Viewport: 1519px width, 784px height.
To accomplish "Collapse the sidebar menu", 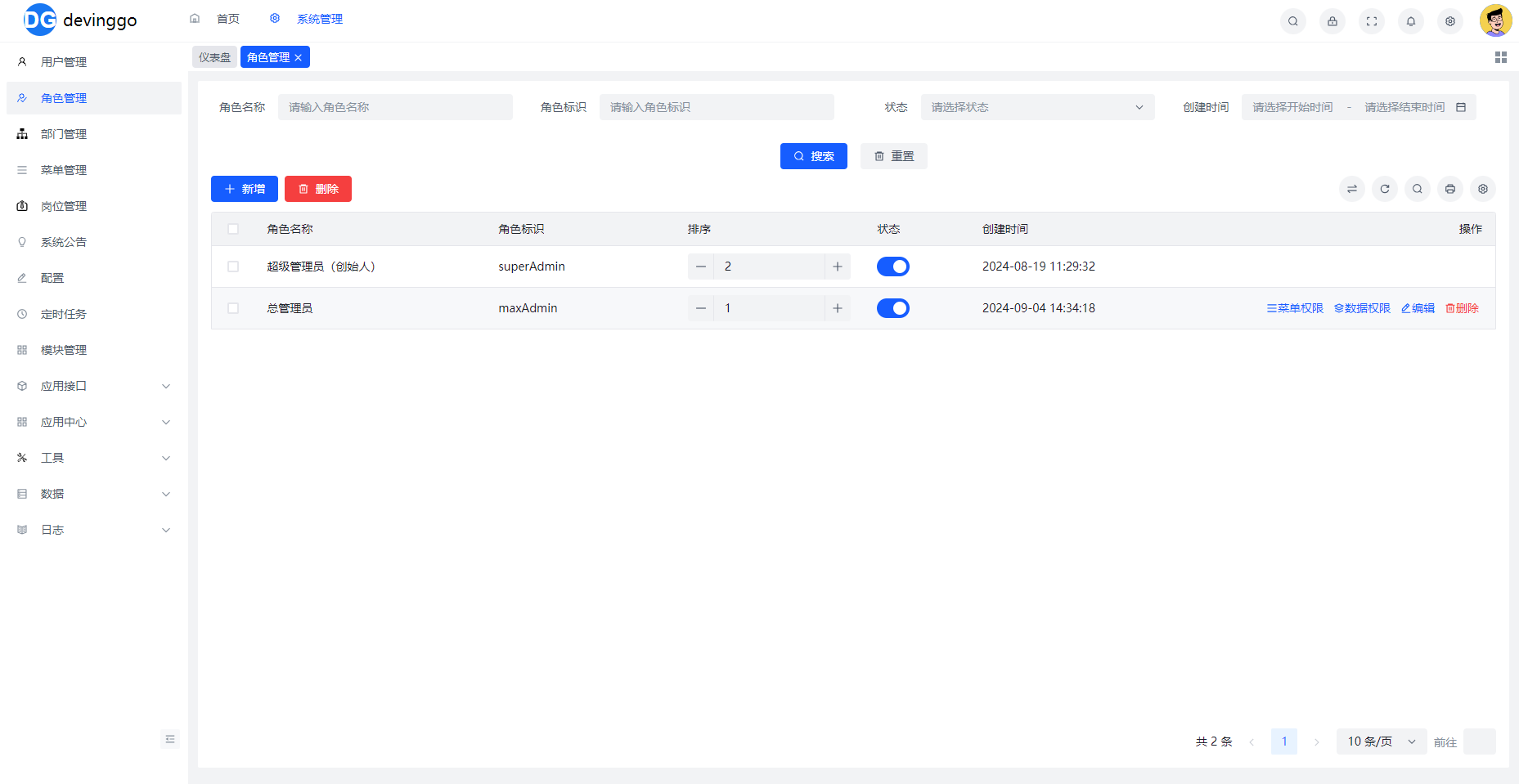I will pyautogui.click(x=170, y=739).
